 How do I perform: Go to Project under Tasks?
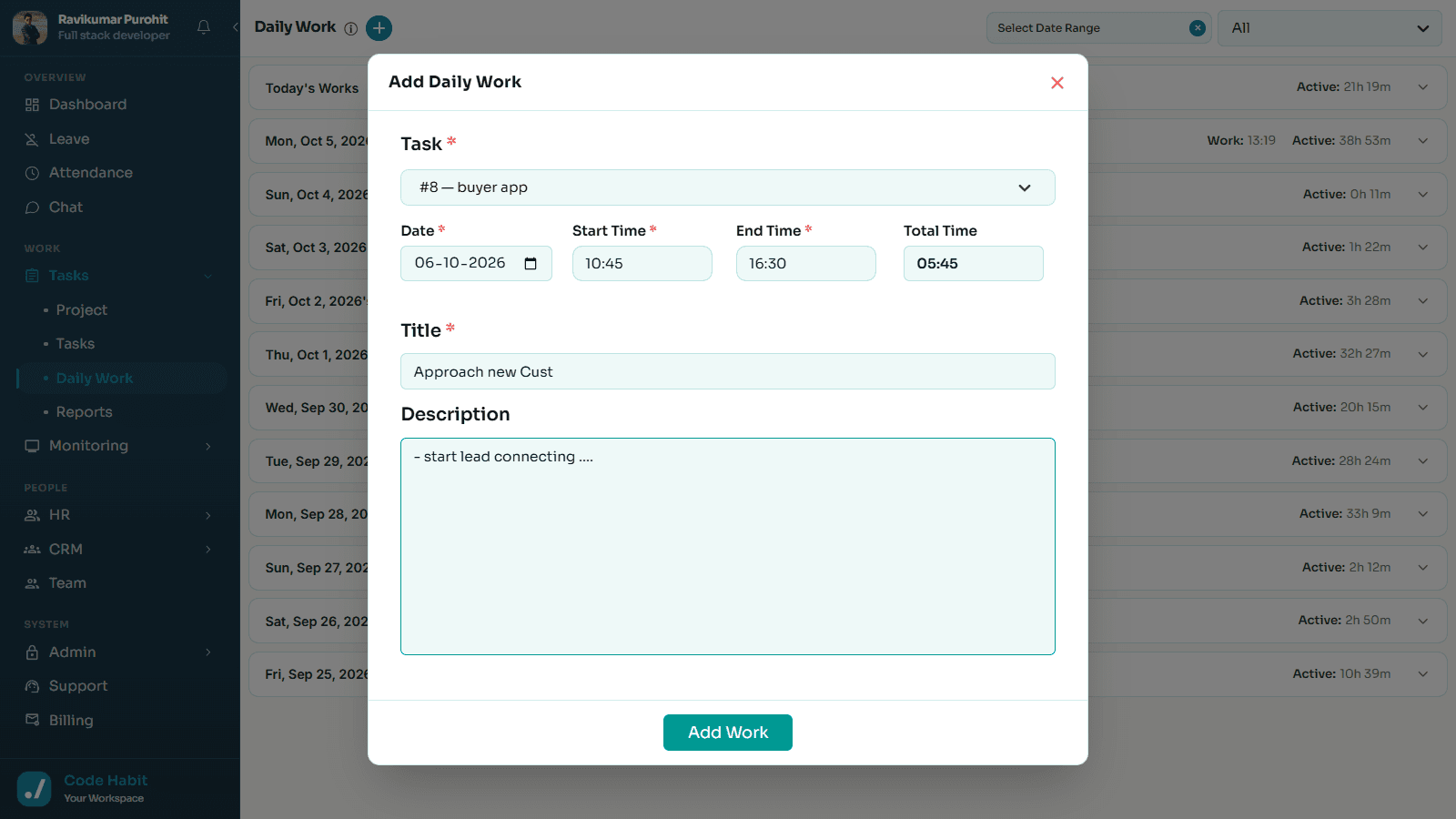pyautogui.click(x=82, y=310)
